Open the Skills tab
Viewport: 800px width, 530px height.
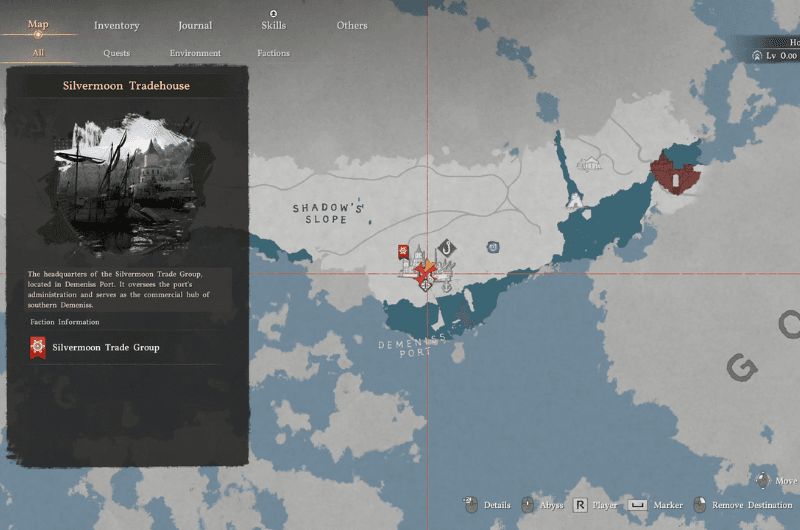(273, 25)
